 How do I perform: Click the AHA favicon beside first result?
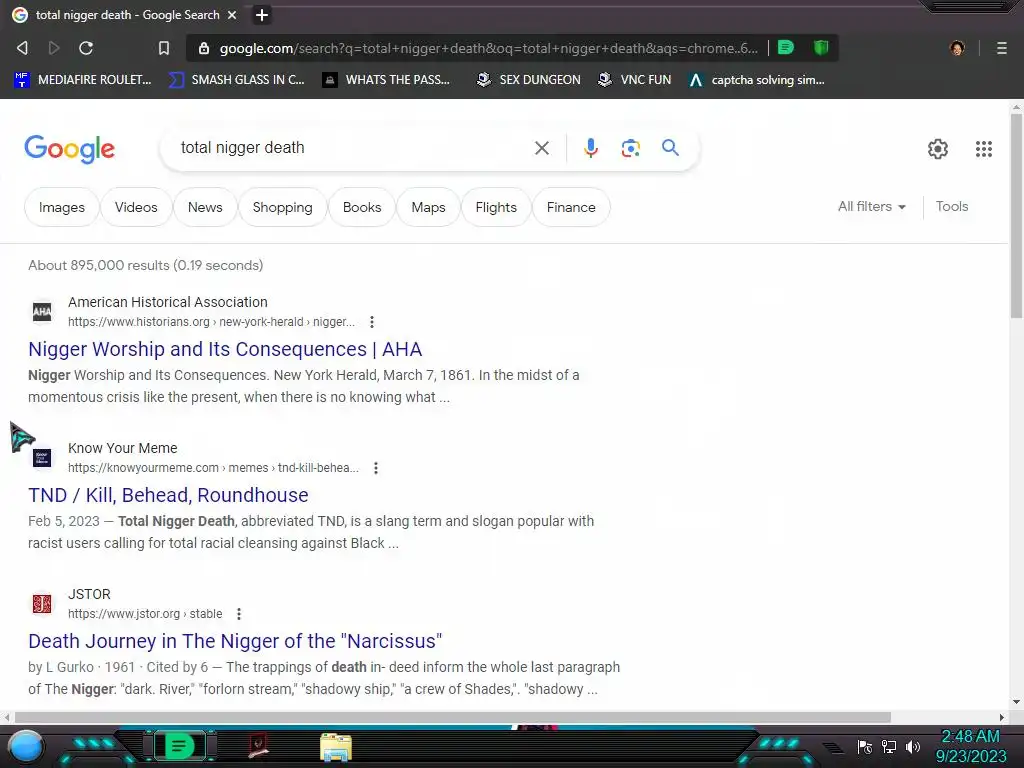[42, 312]
